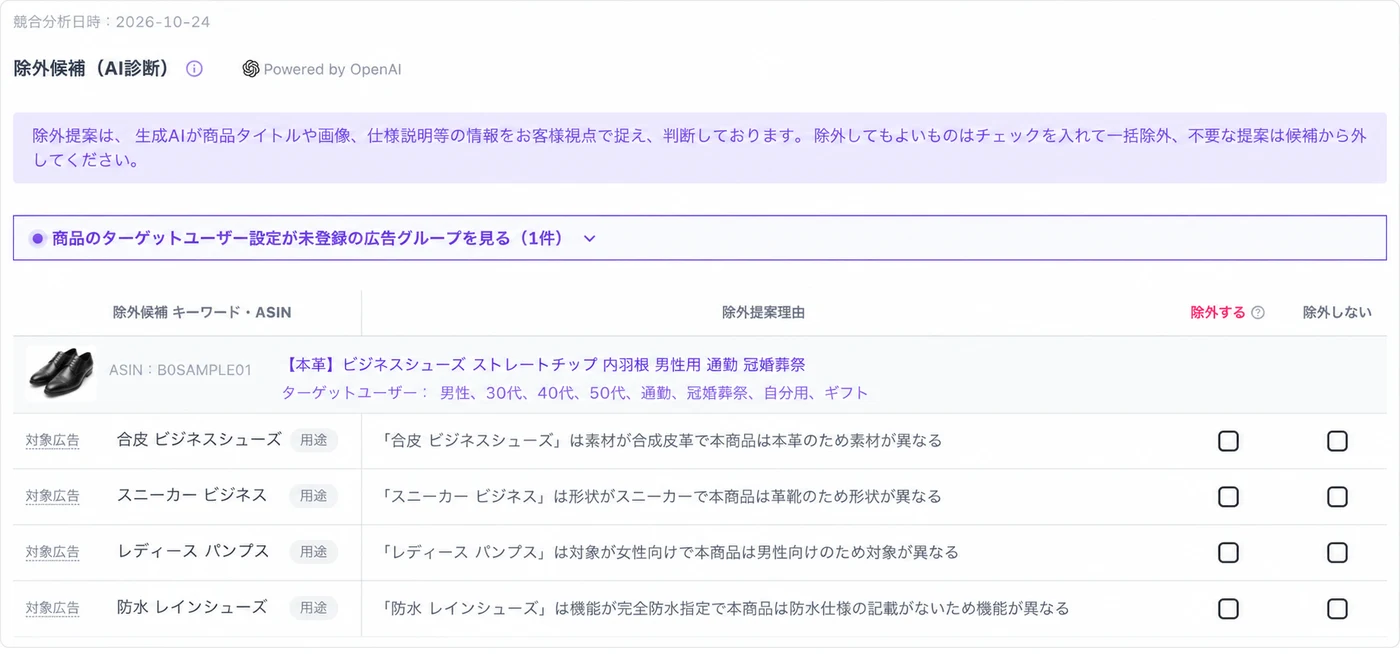The width and height of the screenshot is (1400, 654).
Task: Check 除外しない for 合皮 ビジネスシューズ
Action: point(1337,441)
